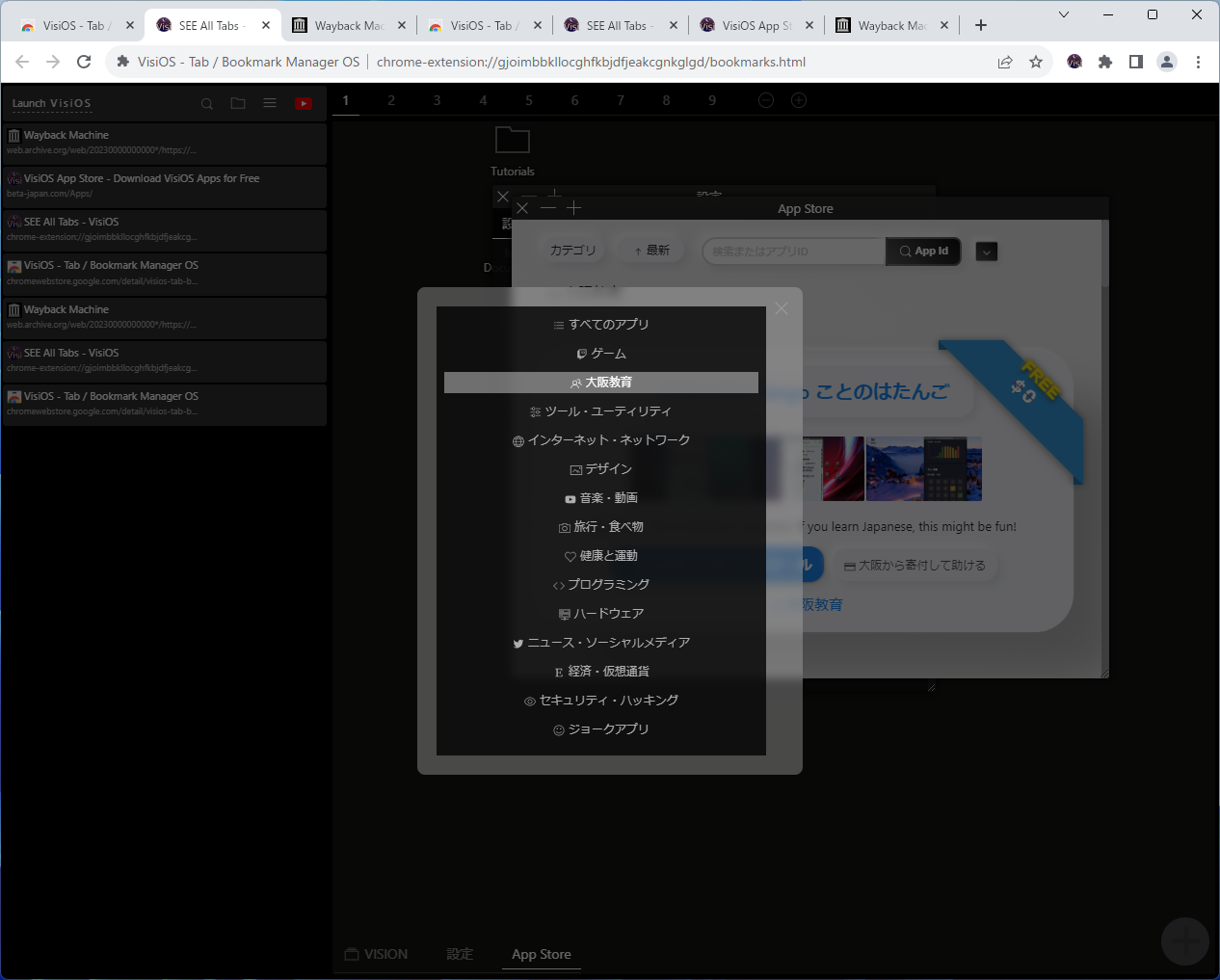This screenshot has width=1220, height=980.
Task: Click the App Id search button
Action: click(924, 251)
